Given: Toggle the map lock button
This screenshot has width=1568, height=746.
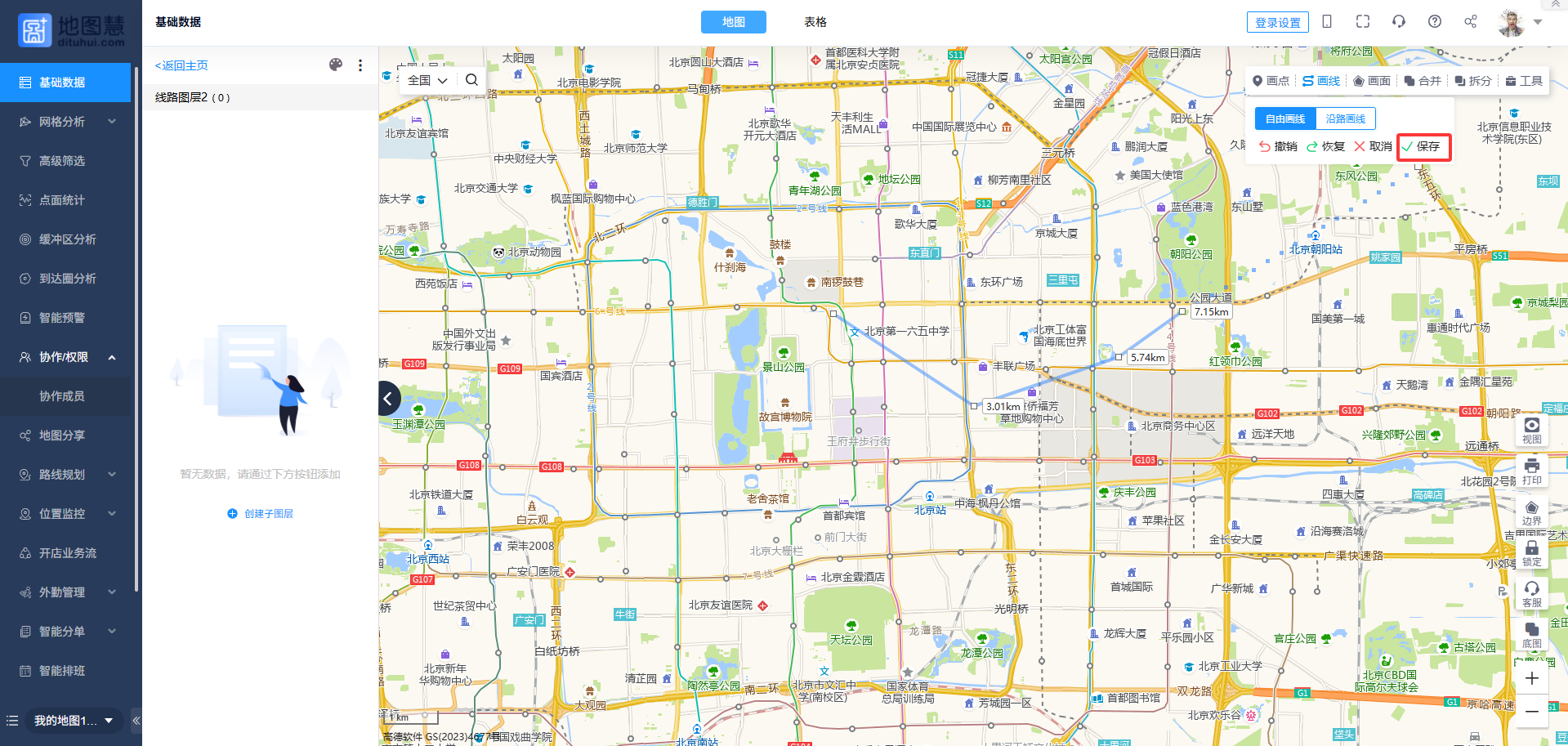Looking at the screenshot, I should click(1531, 552).
